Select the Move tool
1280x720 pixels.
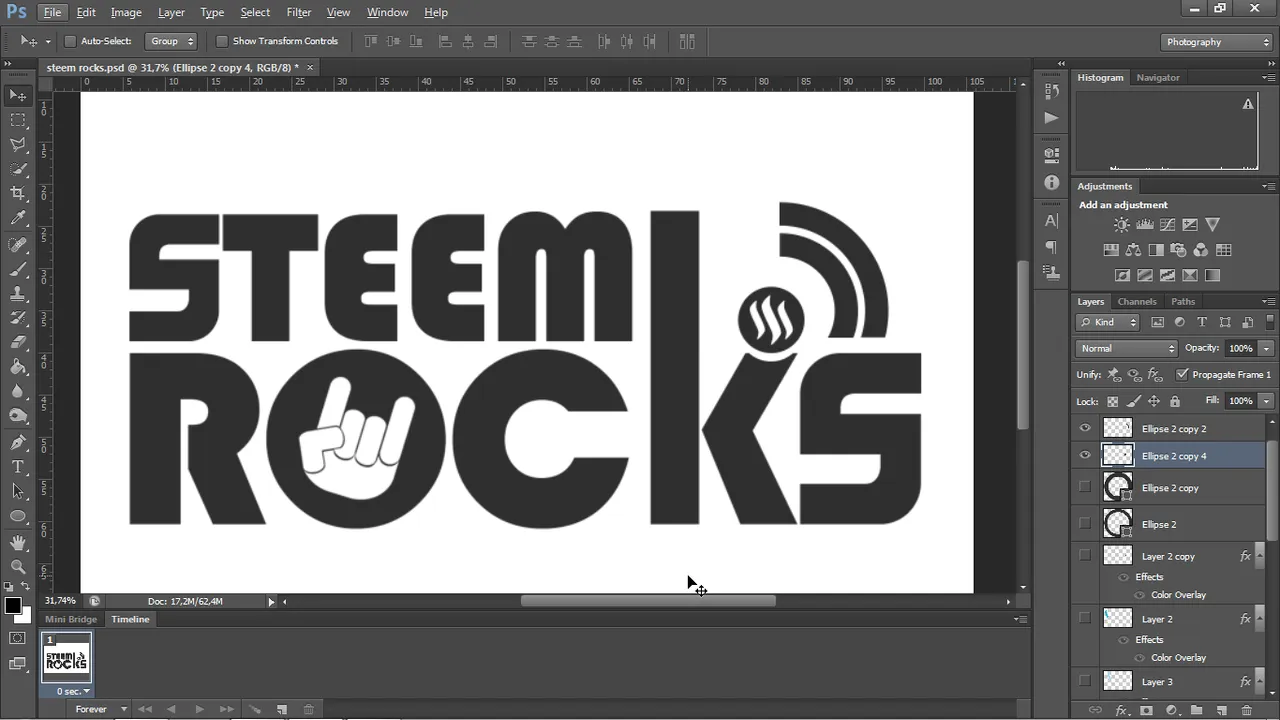tap(18, 95)
